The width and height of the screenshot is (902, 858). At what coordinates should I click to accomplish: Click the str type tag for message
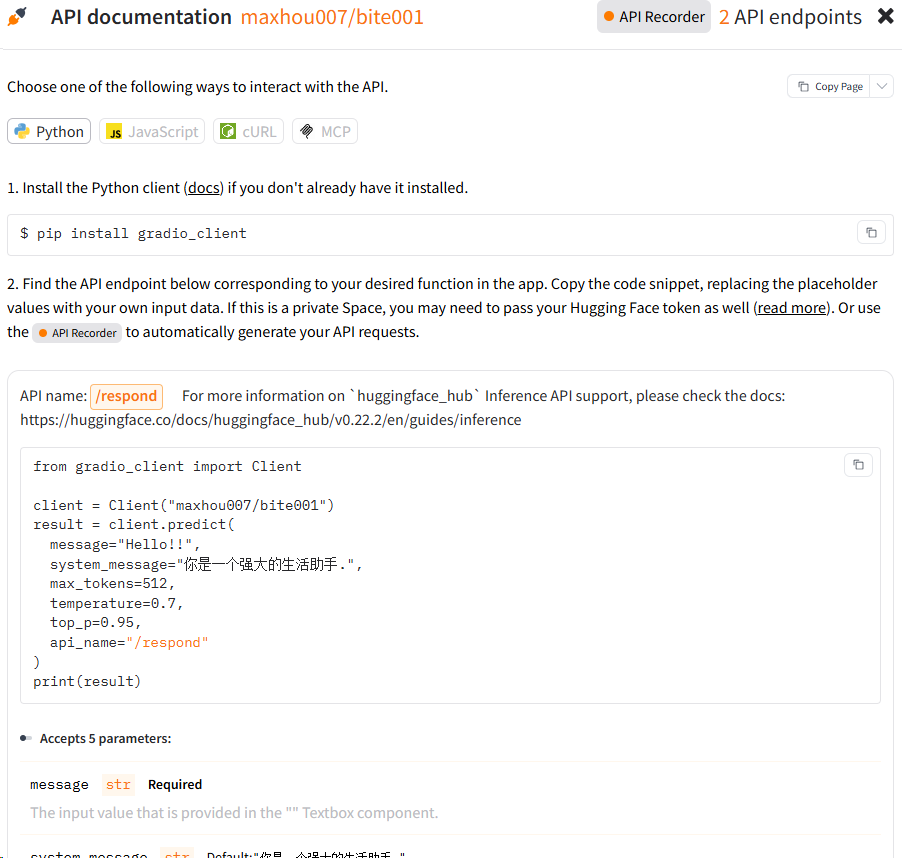(119, 785)
